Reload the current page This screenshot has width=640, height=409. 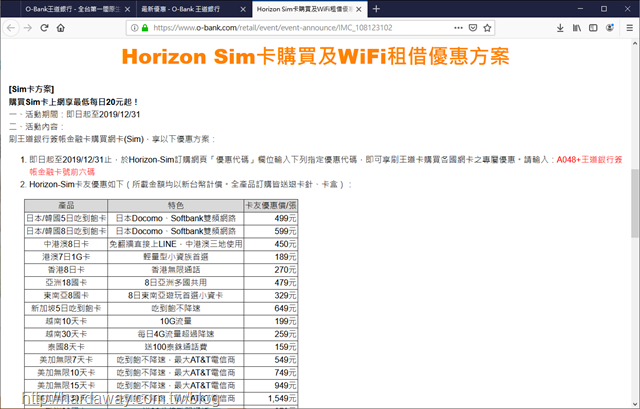click(44, 28)
